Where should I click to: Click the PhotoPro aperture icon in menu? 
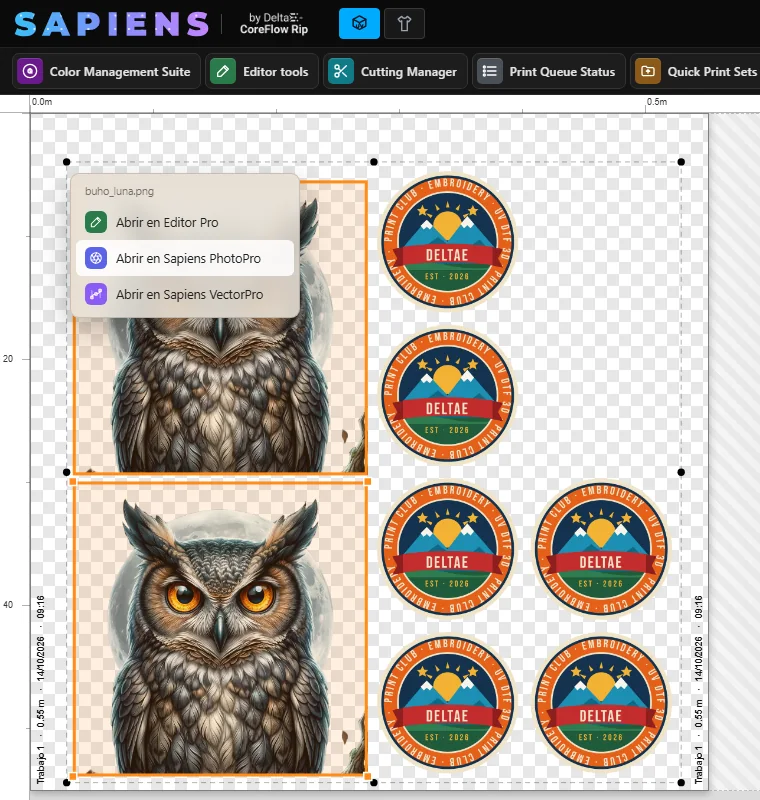(96, 258)
